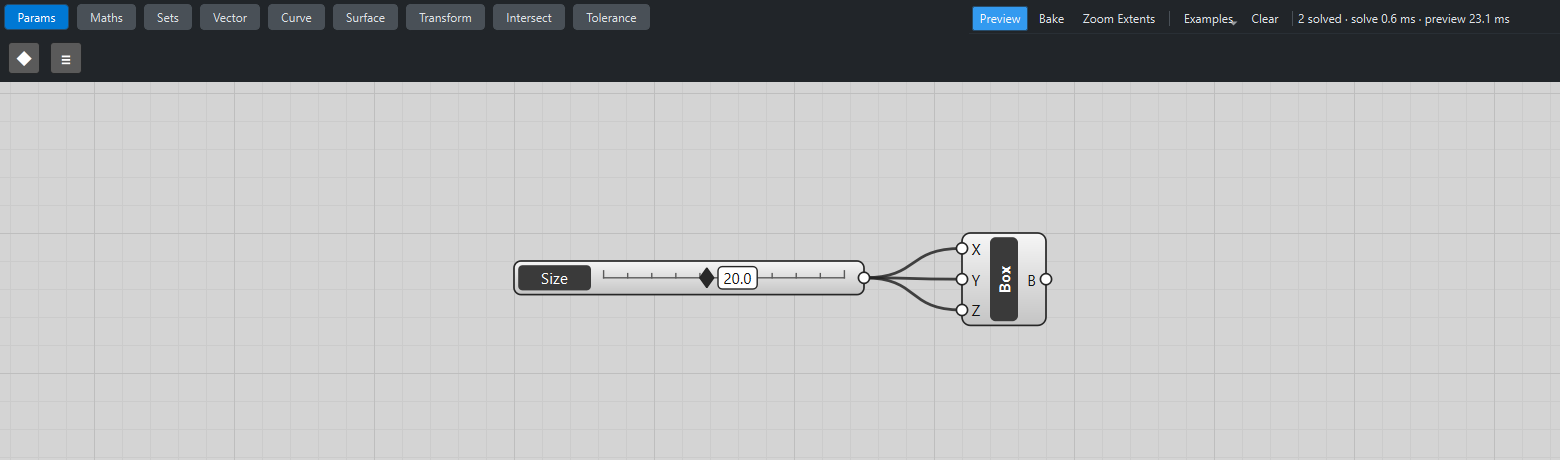Click the Size slider label
This screenshot has height=460, width=1560.
[554, 278]
